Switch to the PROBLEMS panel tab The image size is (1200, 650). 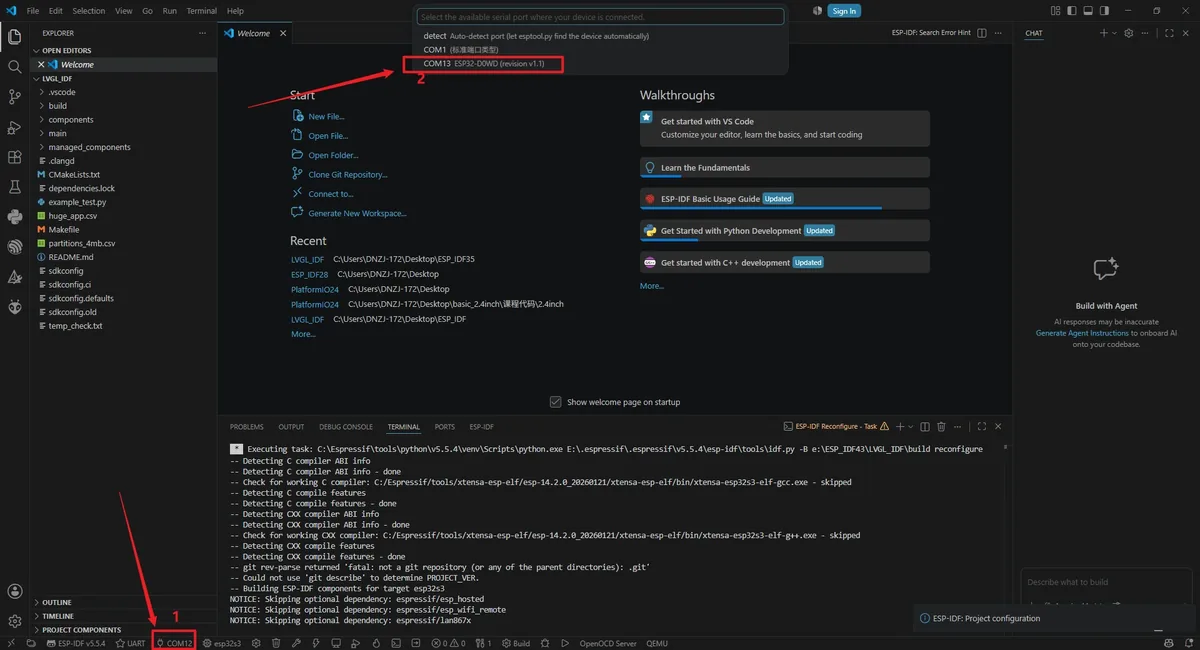coord(246,427)
